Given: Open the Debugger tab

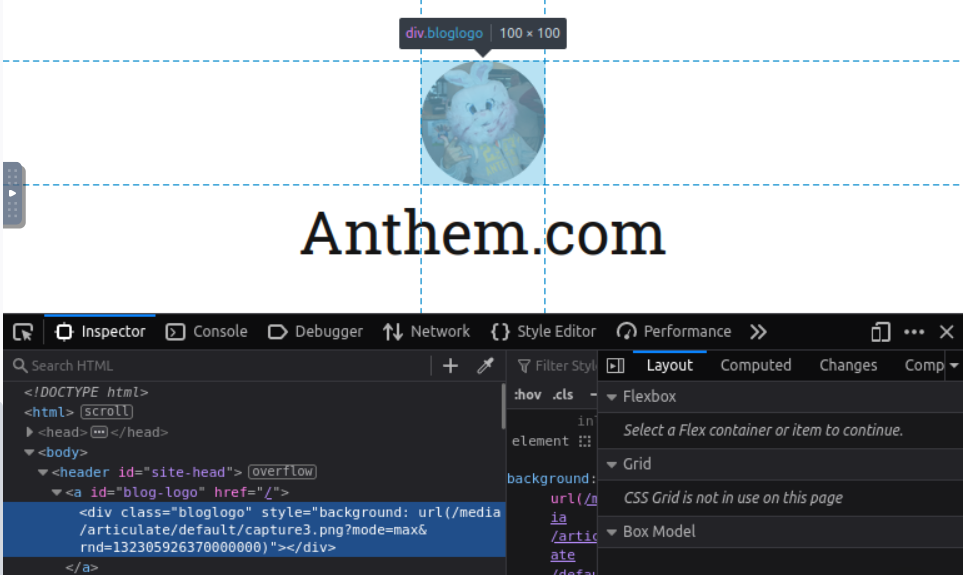Looking at the screenshot, I should [x=316, y=332].
